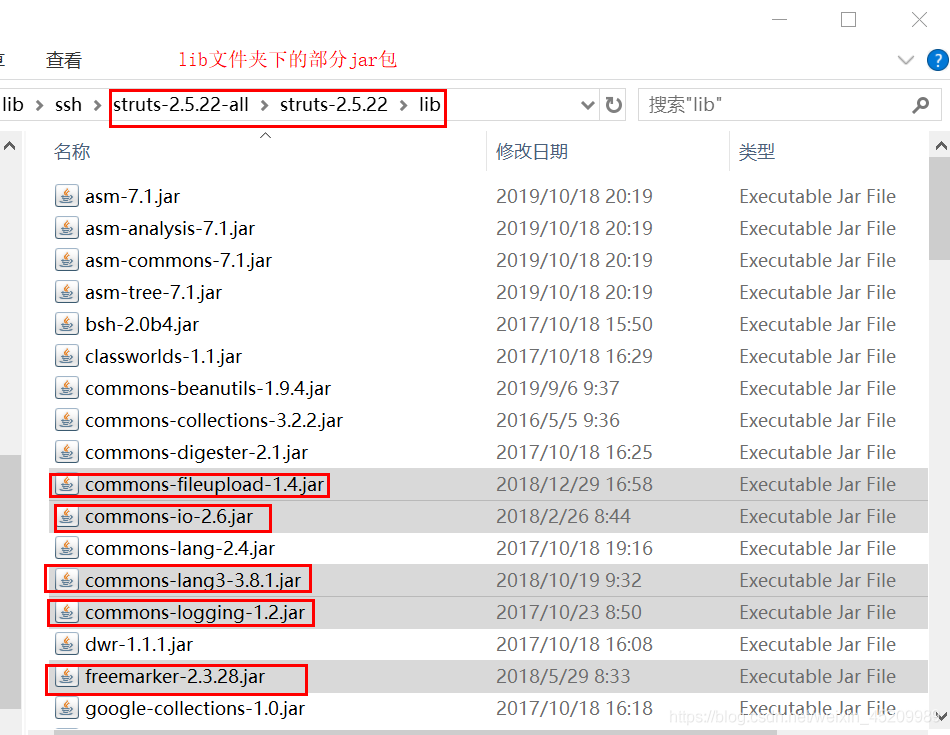Click the freemarker-2.3.28.jar jar icon
950x735 pixels.
click(x=66, y=677)
